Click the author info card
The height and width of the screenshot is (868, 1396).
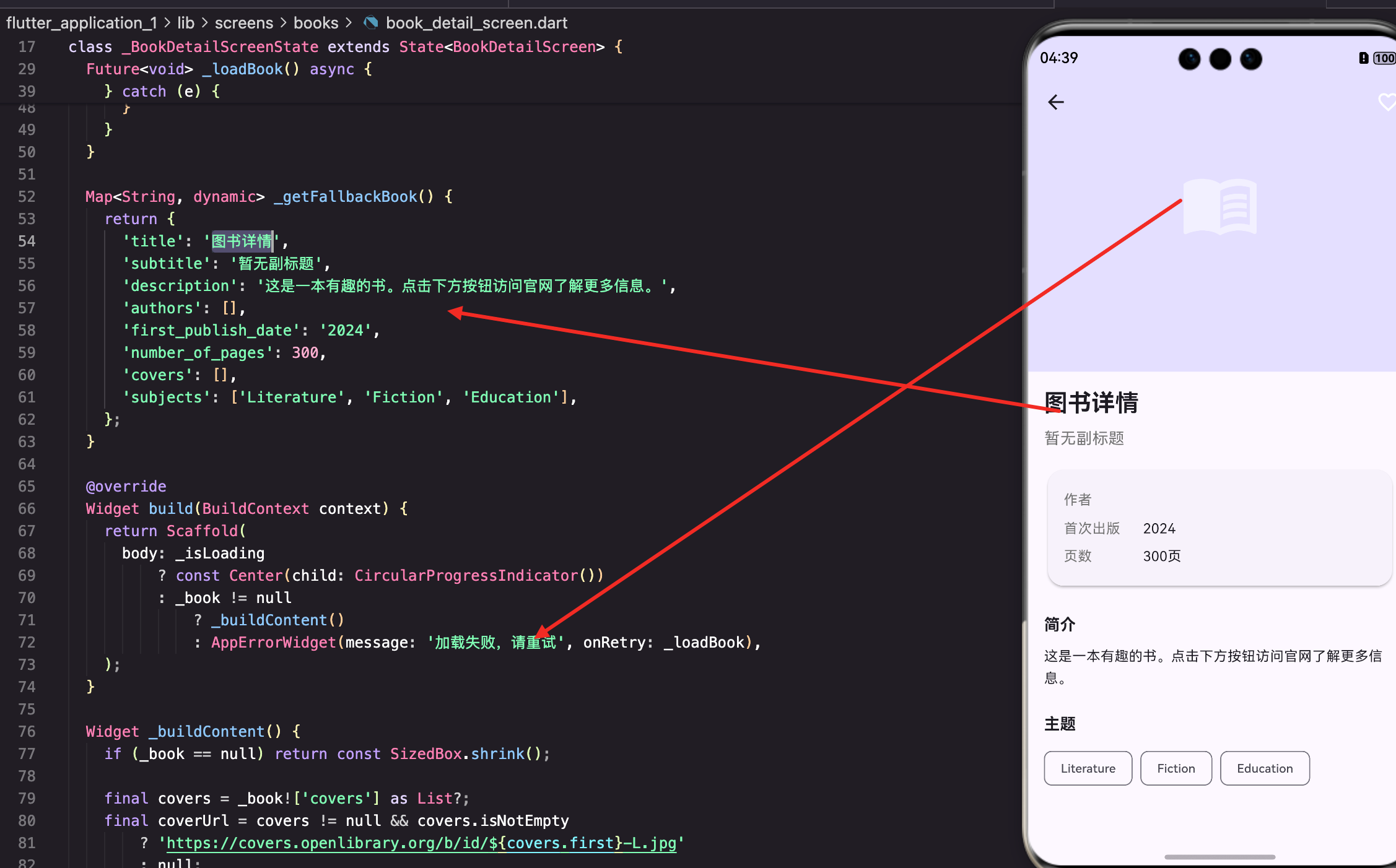[1219, 527]
